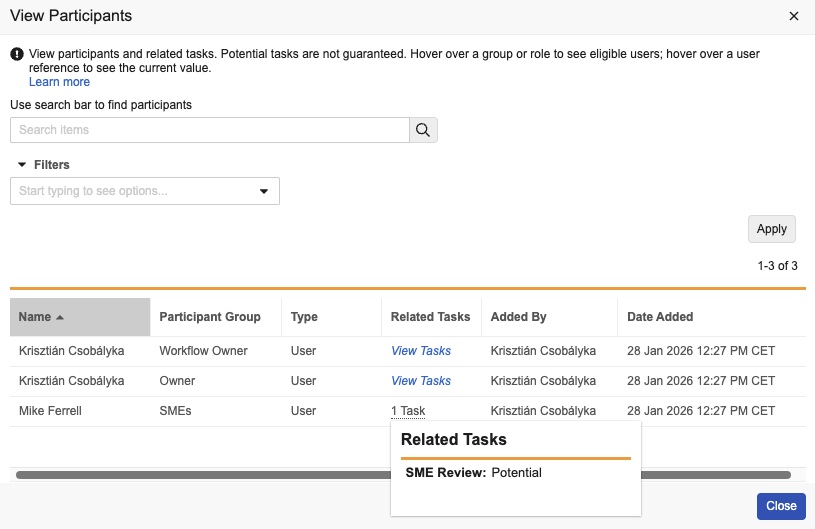The height and width of the screenshot is (529, 815).
Task: Click the magnifying glass search icon
Action: [423, 130]
